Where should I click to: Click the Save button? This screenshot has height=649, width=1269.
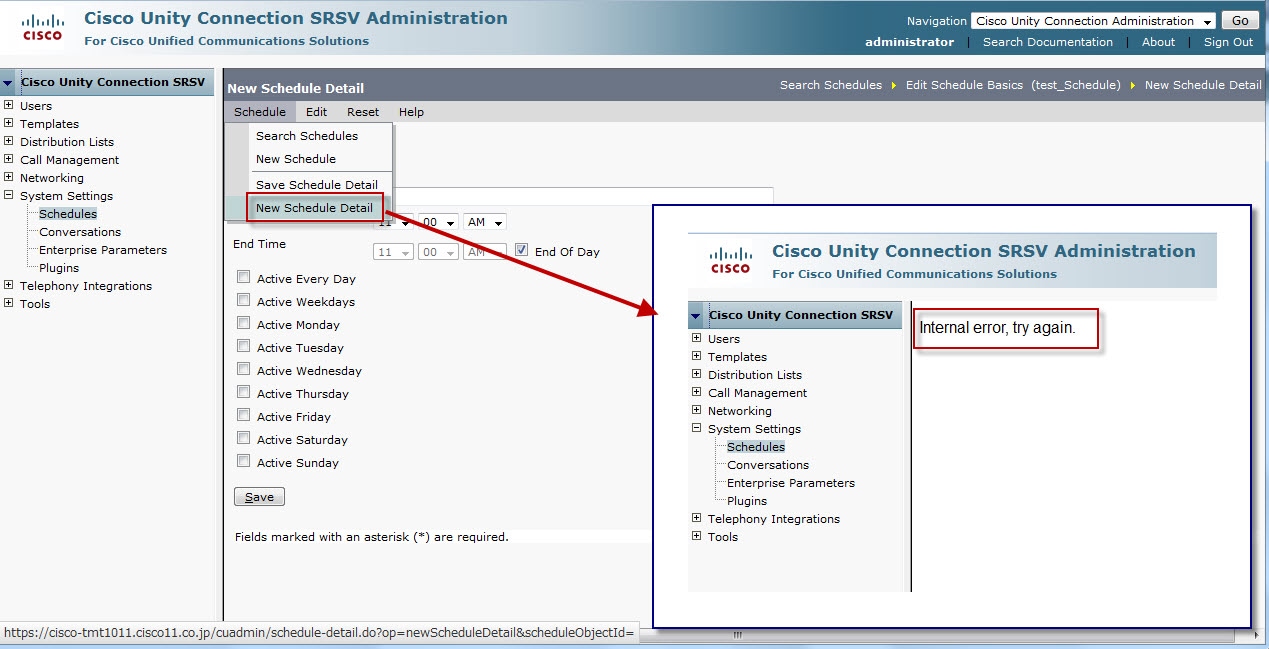[x=259, y=497]
